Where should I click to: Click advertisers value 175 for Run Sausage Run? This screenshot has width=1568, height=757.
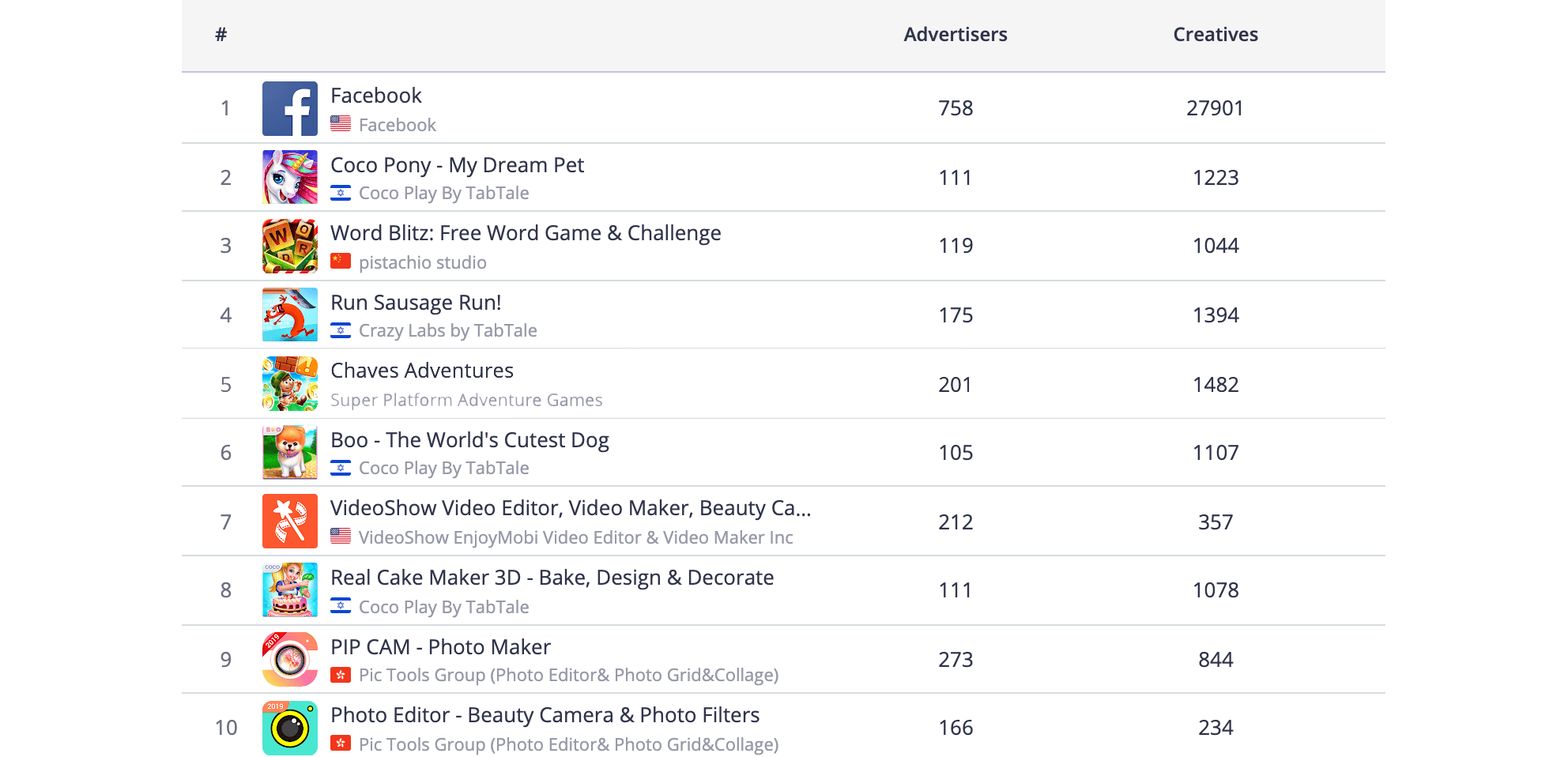pyautogui.click(x=955, y=315)
